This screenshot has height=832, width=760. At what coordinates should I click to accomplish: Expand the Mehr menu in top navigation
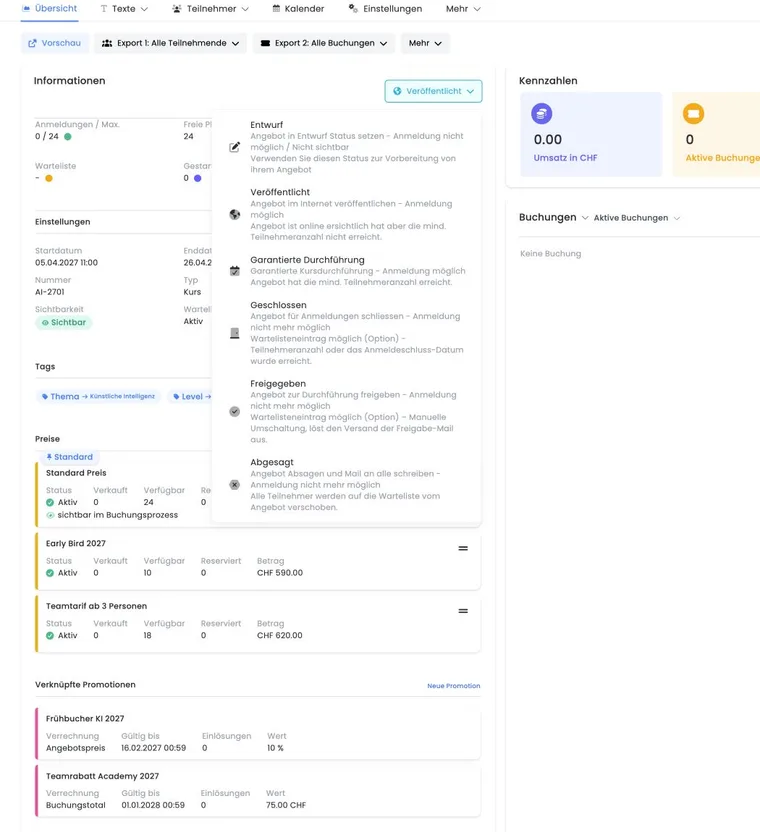point(463,8)
